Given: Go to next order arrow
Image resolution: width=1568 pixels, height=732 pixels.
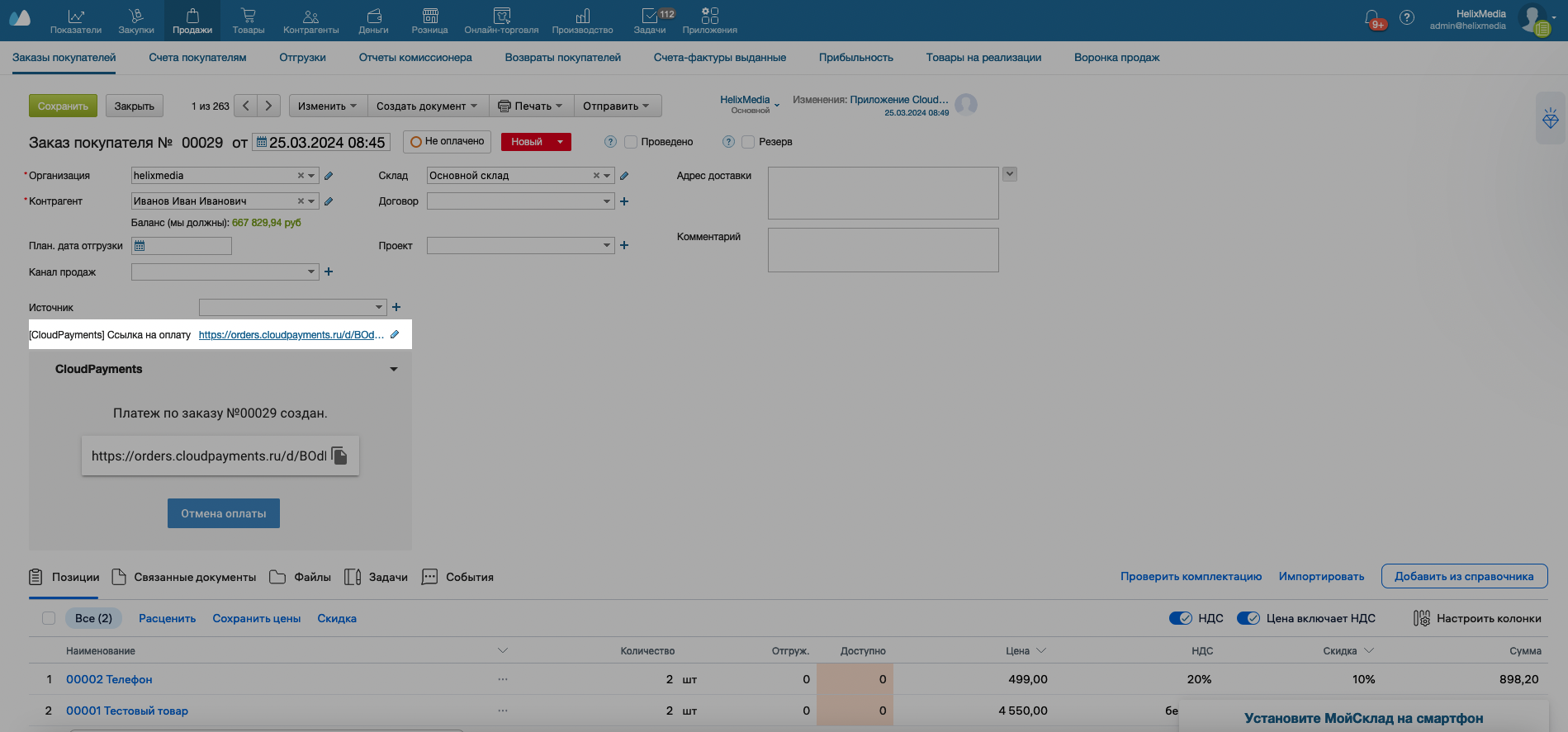Looking at the screenshot, I should (x=268, y=106).
